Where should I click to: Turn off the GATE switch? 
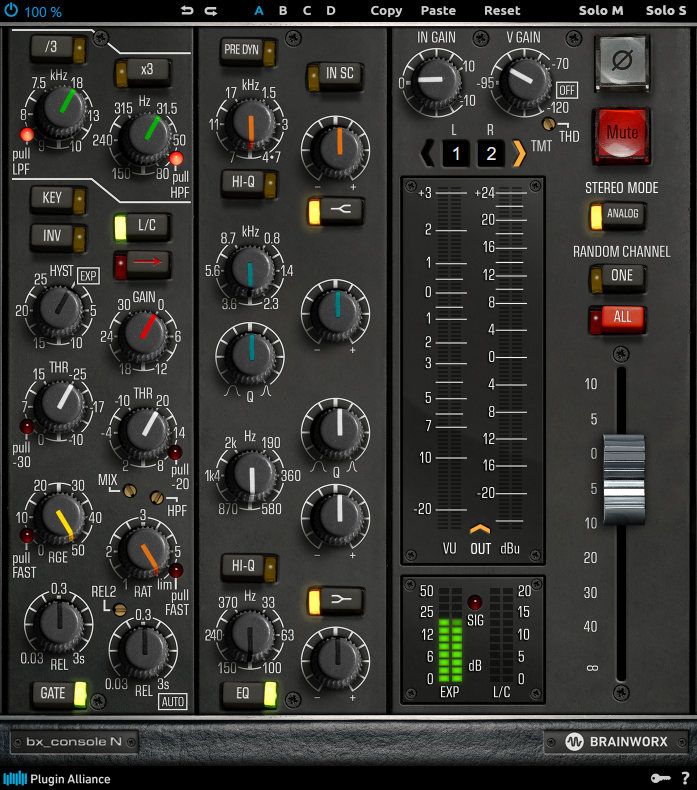point(59,694)
